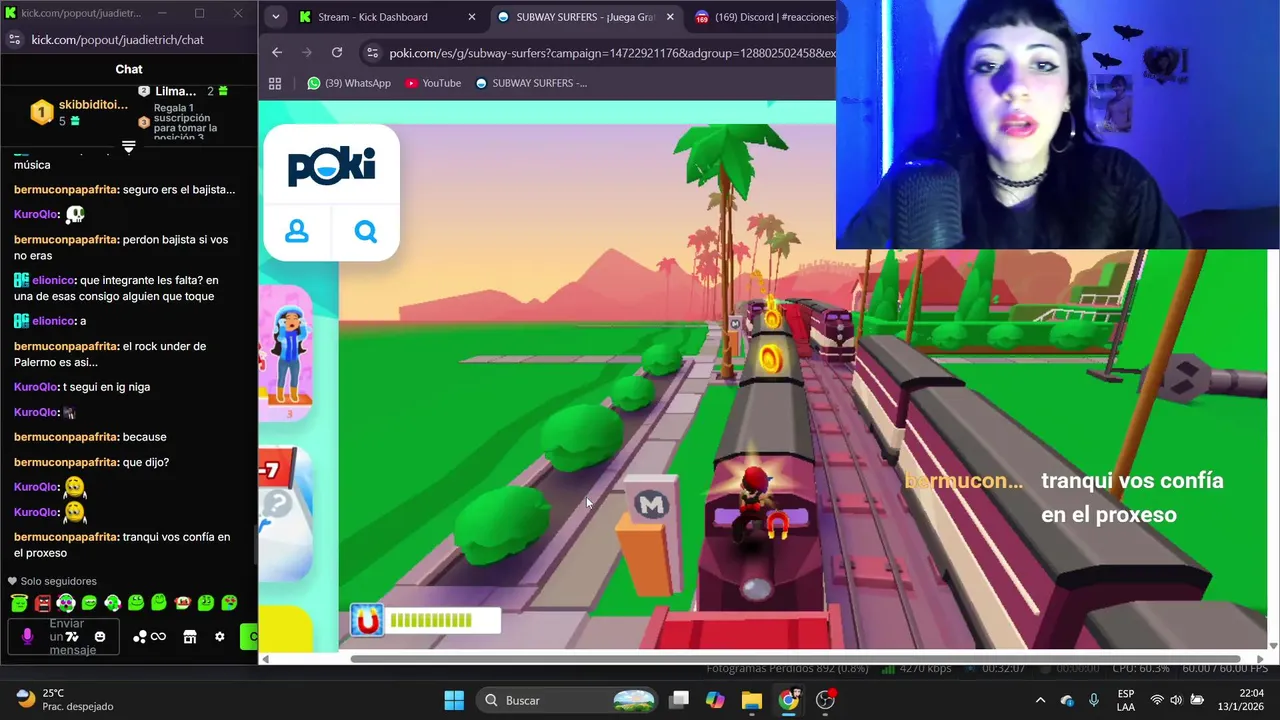
Task: Close the Stream - Kick Dashboard tab
Action: 472,17
